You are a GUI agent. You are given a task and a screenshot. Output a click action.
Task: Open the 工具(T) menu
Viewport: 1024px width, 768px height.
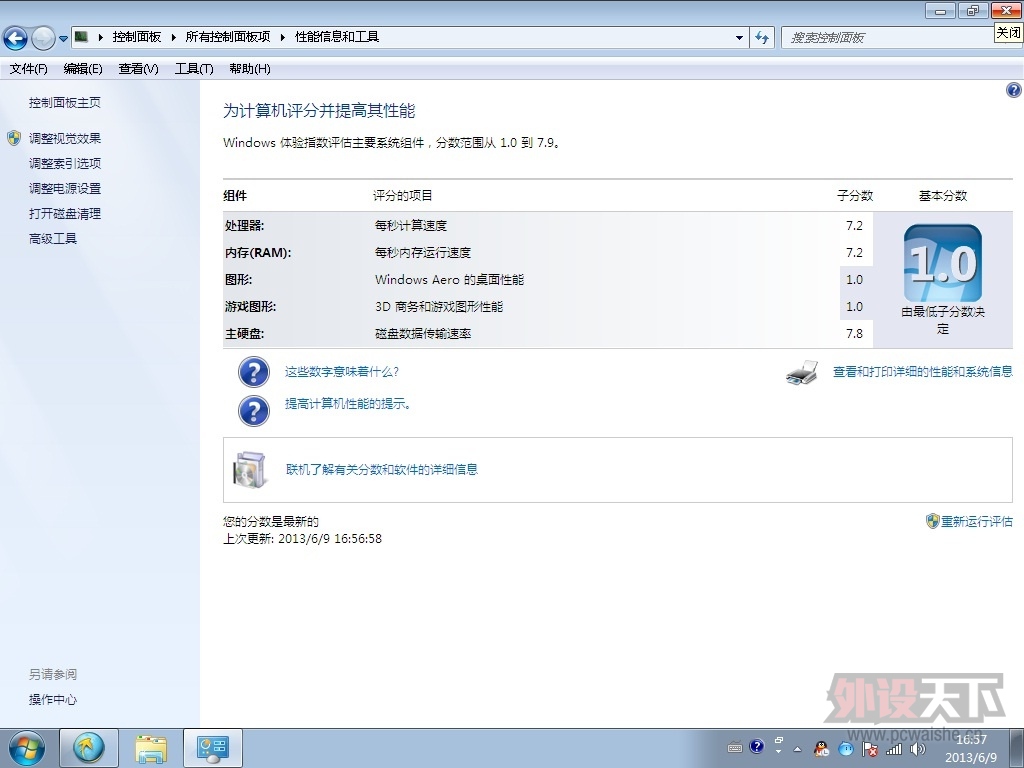point(194,69)
